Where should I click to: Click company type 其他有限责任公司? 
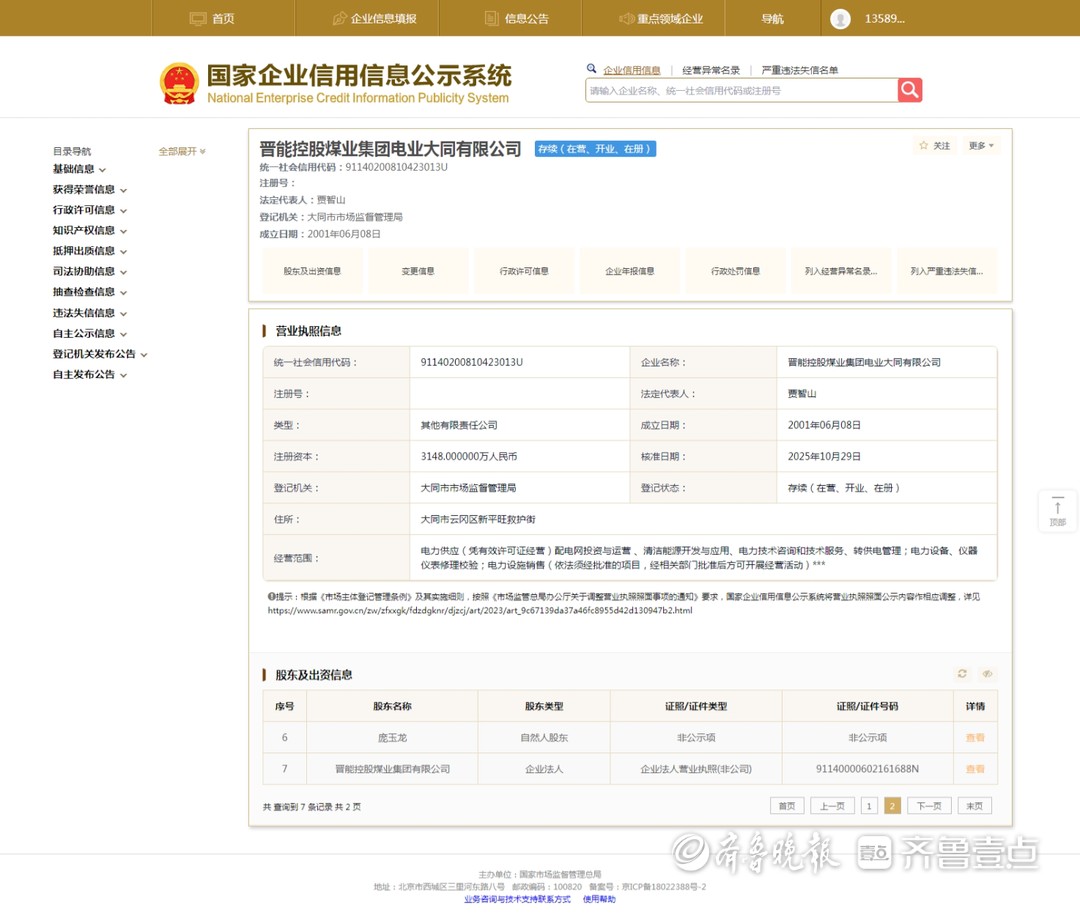coord(459,425)
